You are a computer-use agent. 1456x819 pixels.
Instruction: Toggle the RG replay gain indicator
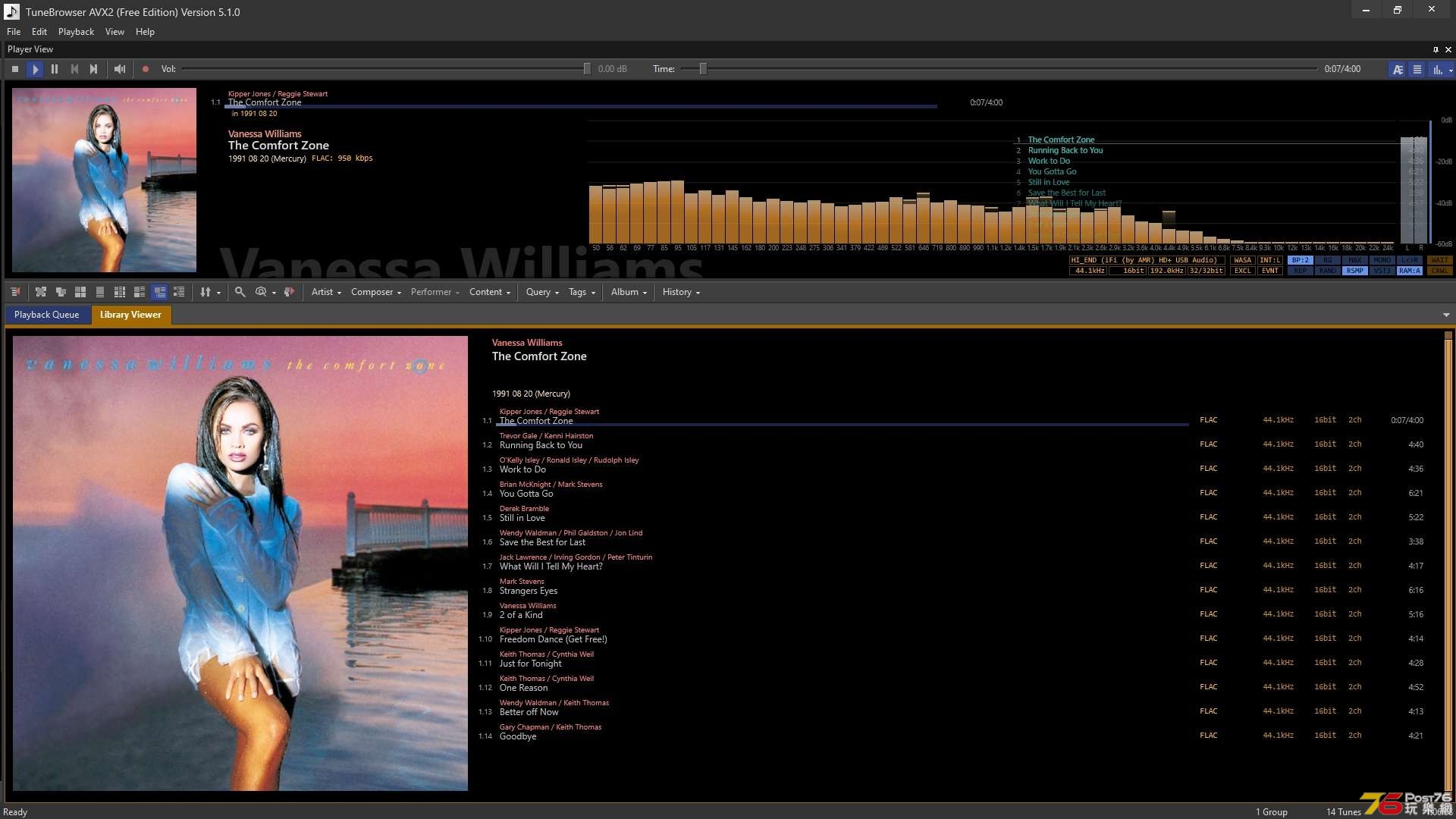tap(1327, 260)
